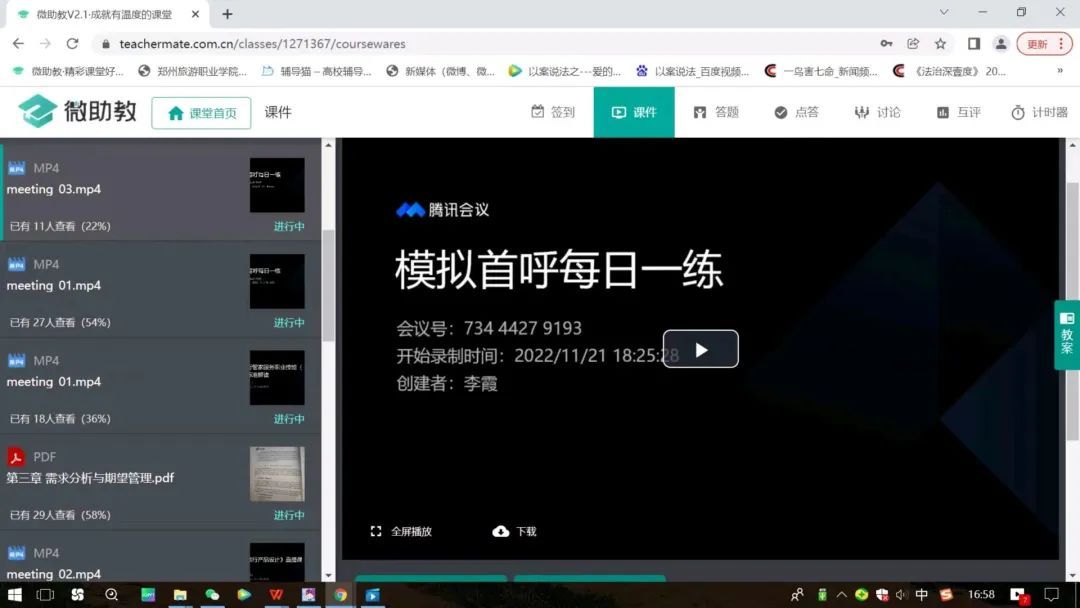Open the 点答 tab
This screenshot has width=1080, height=608.
(x=796, y=112)
